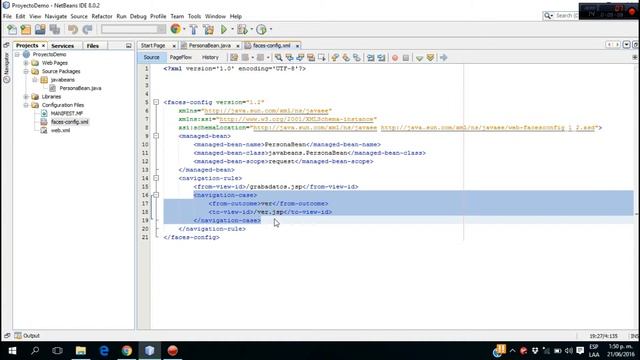Image resolution: width=640 pixels, height=360 pixels.
Task: Click the Find Selection magnifier icon
Action: coord(278,58)
